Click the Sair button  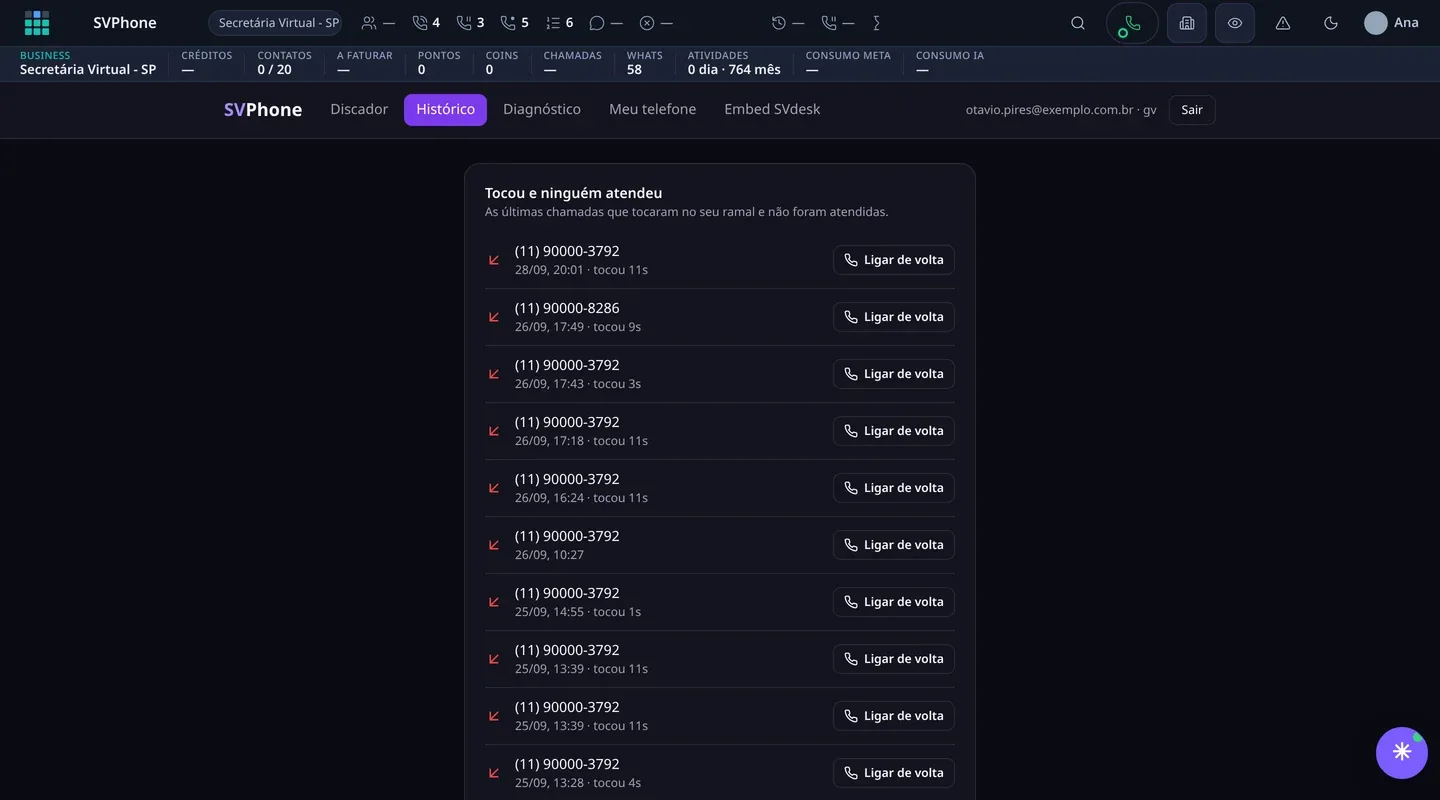1192,110
